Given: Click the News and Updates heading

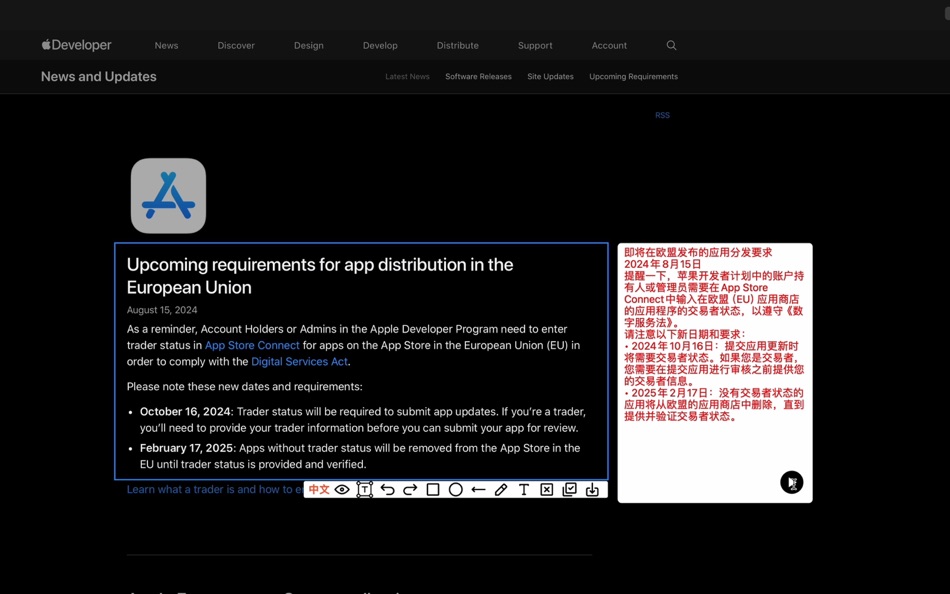Looking at the screenshot, I should coord(99,76).
